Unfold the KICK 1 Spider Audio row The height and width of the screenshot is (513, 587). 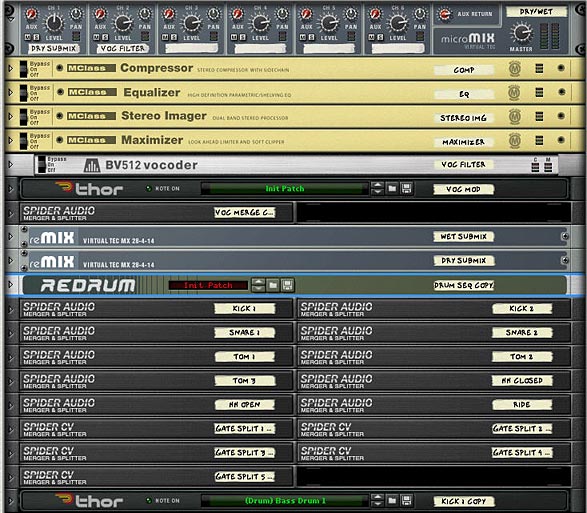pos(10,309)
